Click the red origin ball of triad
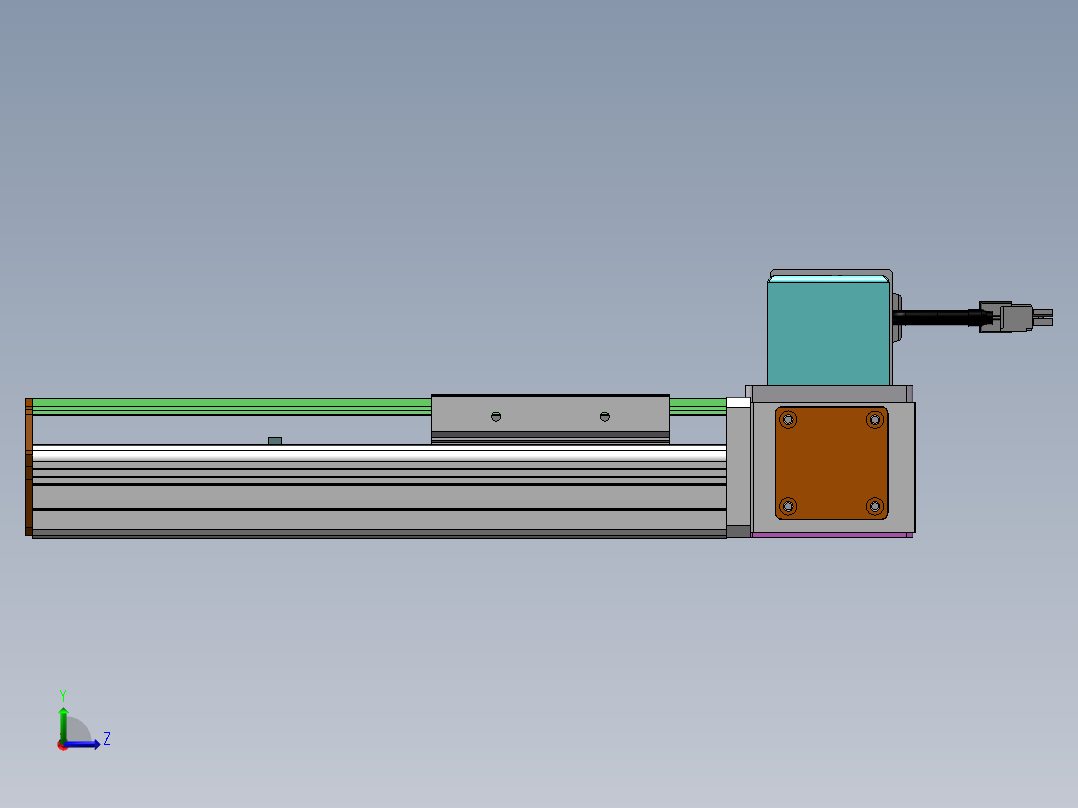1078x808 pixels. point(63,745)
